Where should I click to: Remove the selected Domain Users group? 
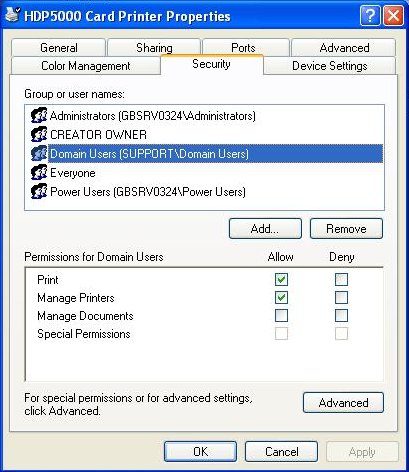click(x=346, y=229)
